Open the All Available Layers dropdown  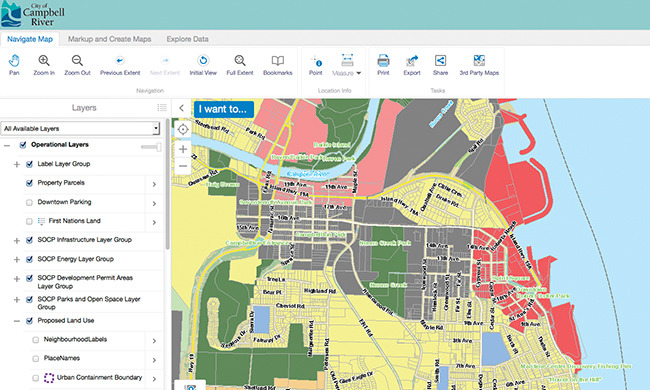(80, 128)
